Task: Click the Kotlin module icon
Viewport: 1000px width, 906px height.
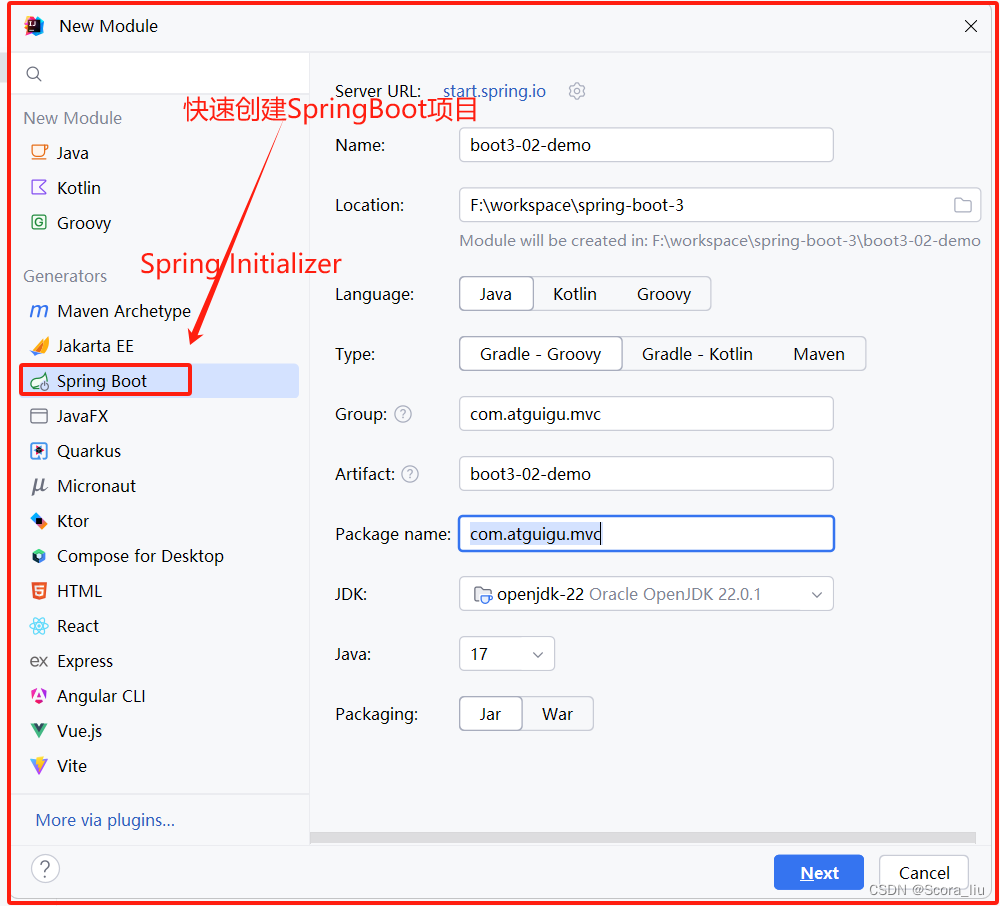Action: pos(39,187)
